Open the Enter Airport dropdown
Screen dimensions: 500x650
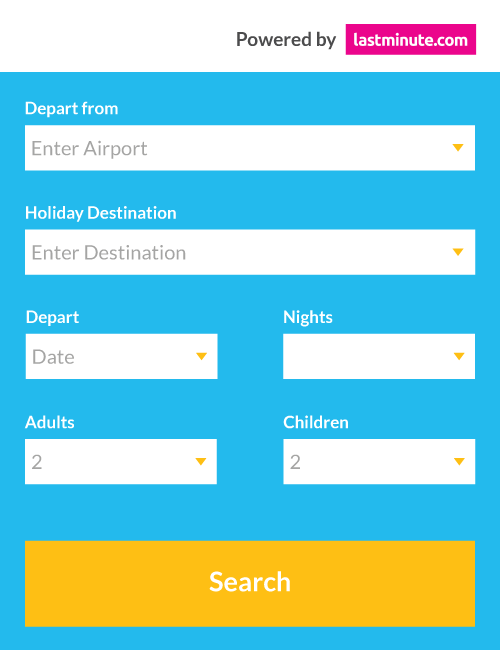[250, 148]
